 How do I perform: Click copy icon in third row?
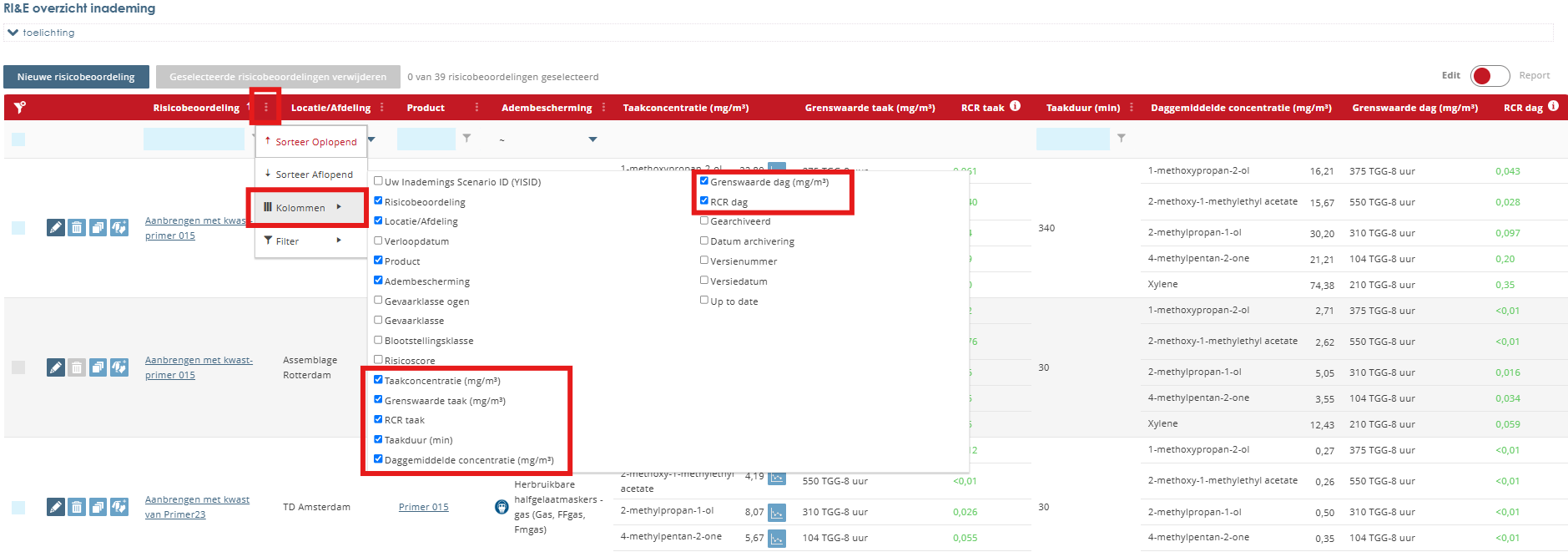click(98, 507)
